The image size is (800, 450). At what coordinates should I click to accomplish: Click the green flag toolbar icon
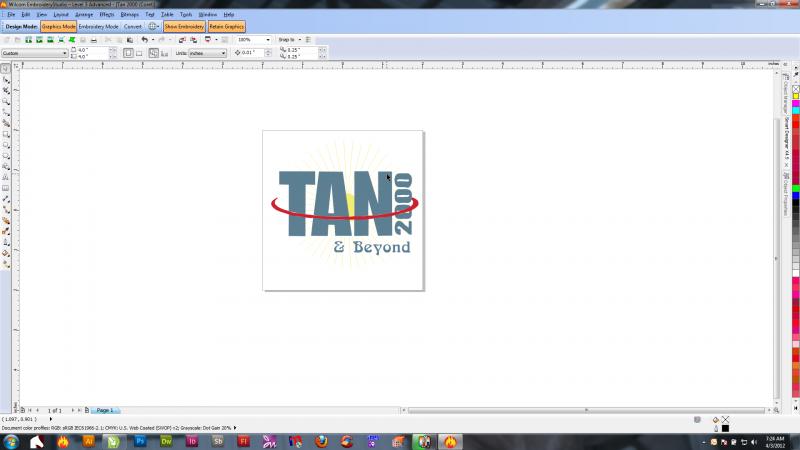click(x=72, y=39)
